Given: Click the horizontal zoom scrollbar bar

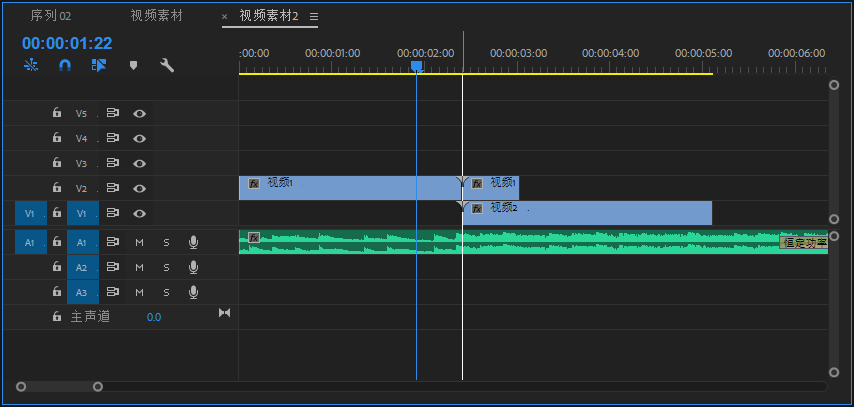Looking at the screenshot, I should 59,387.
